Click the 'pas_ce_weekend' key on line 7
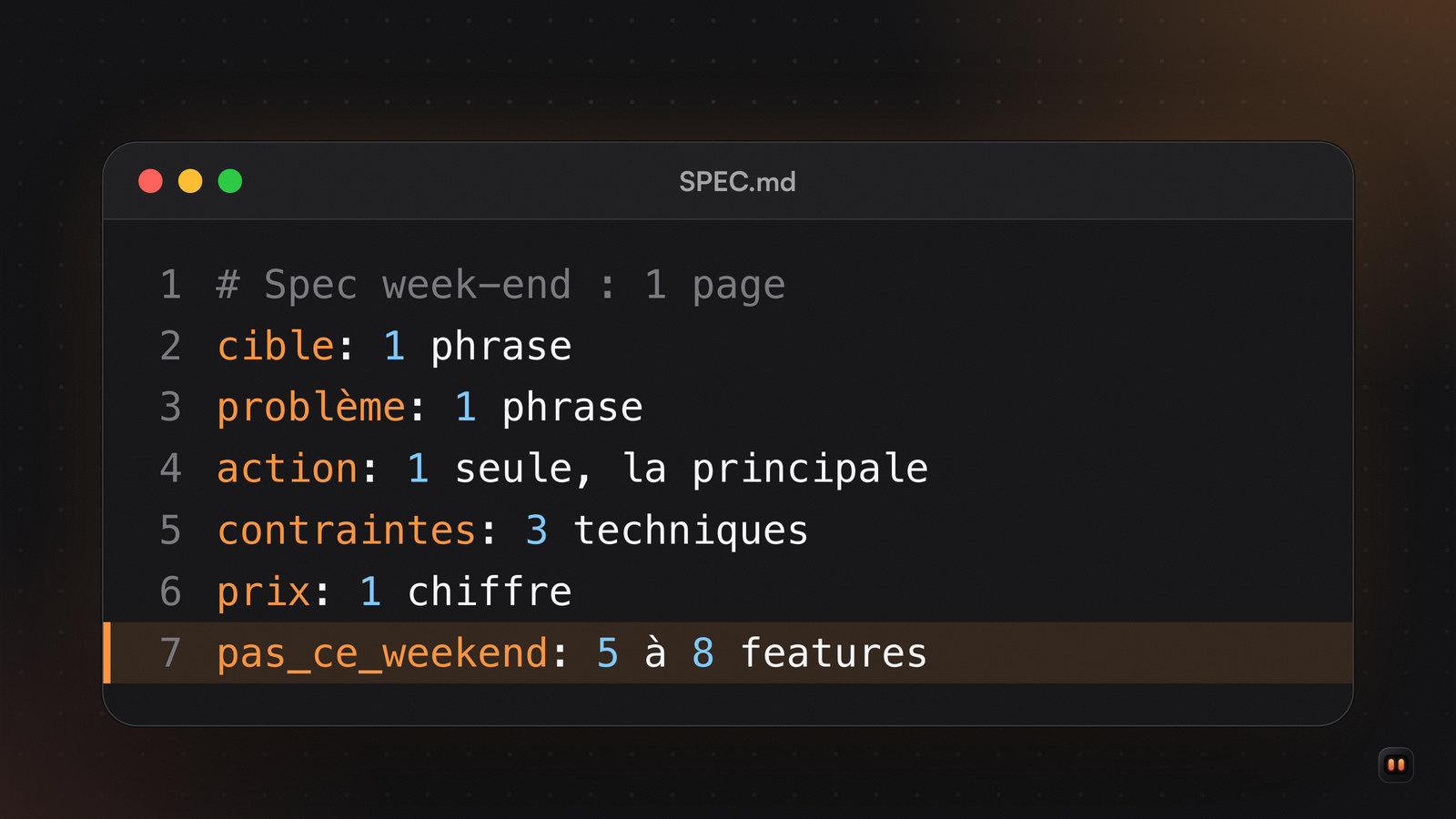Image resolution: width=1456 pixels, height=819 pixels. pos(382,653)
